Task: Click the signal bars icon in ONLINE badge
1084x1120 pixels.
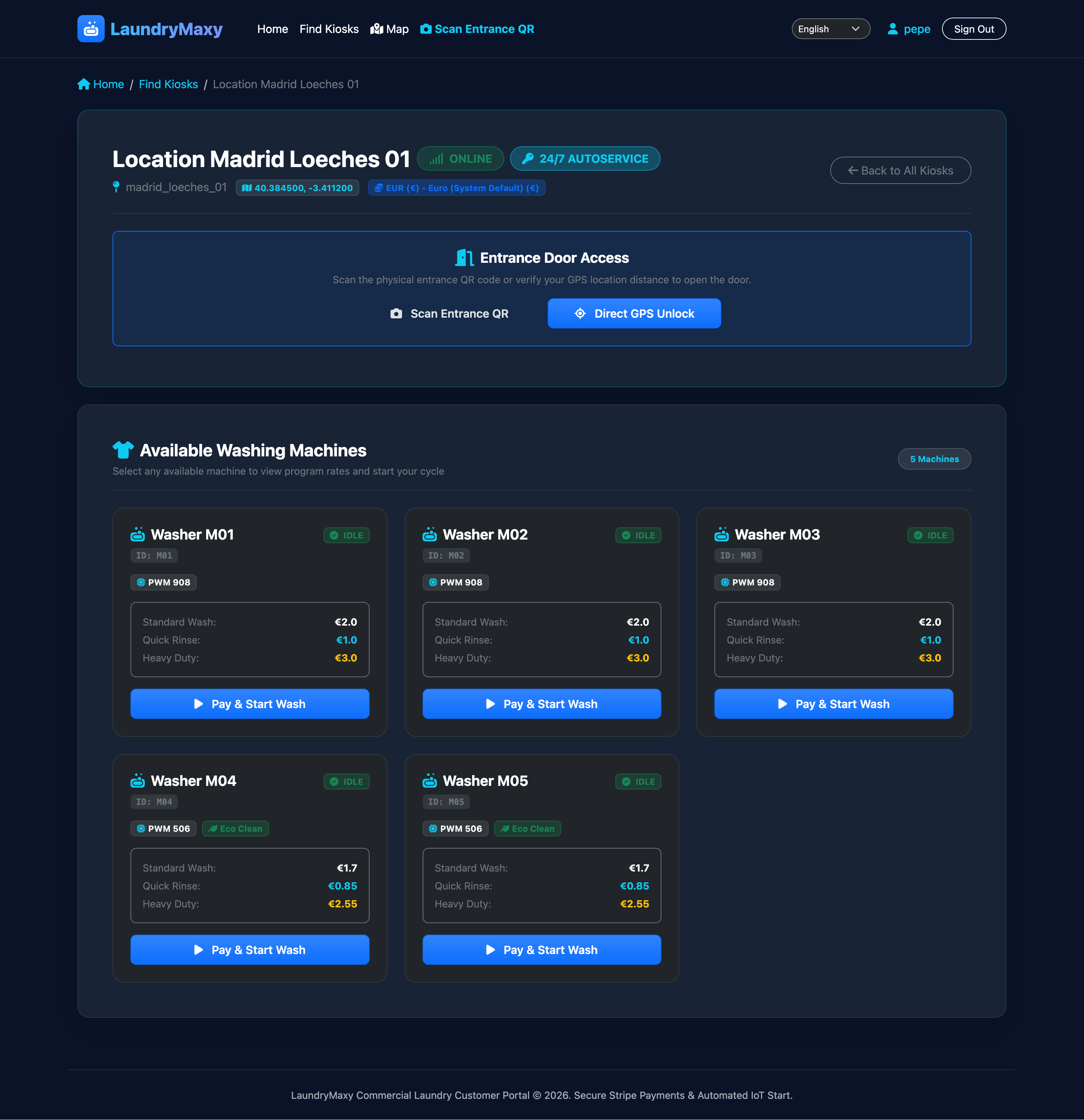Action: click(437, 159)
